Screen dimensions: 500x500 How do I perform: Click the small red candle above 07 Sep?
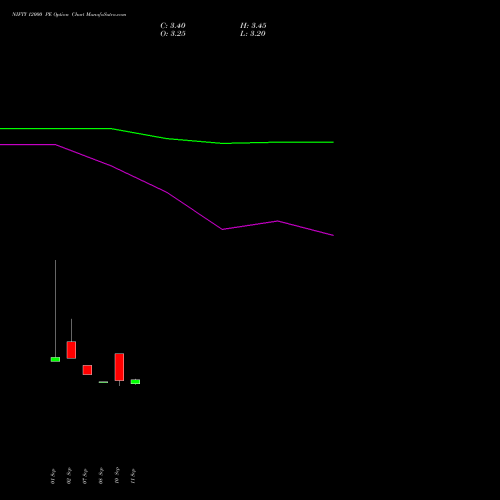point(87,370)
